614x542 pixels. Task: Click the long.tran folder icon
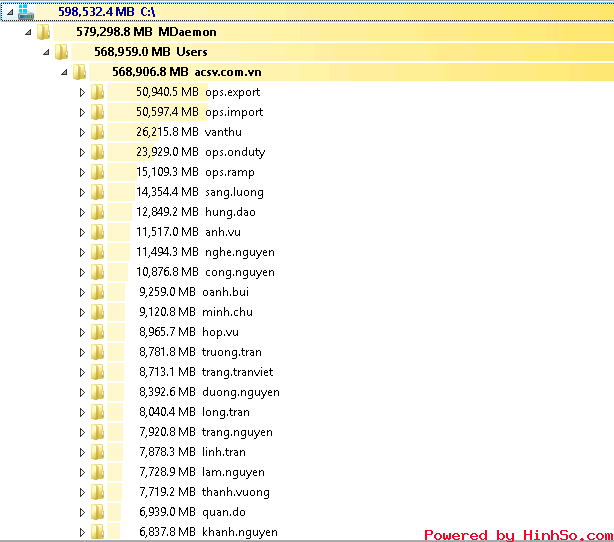[98, 412]
